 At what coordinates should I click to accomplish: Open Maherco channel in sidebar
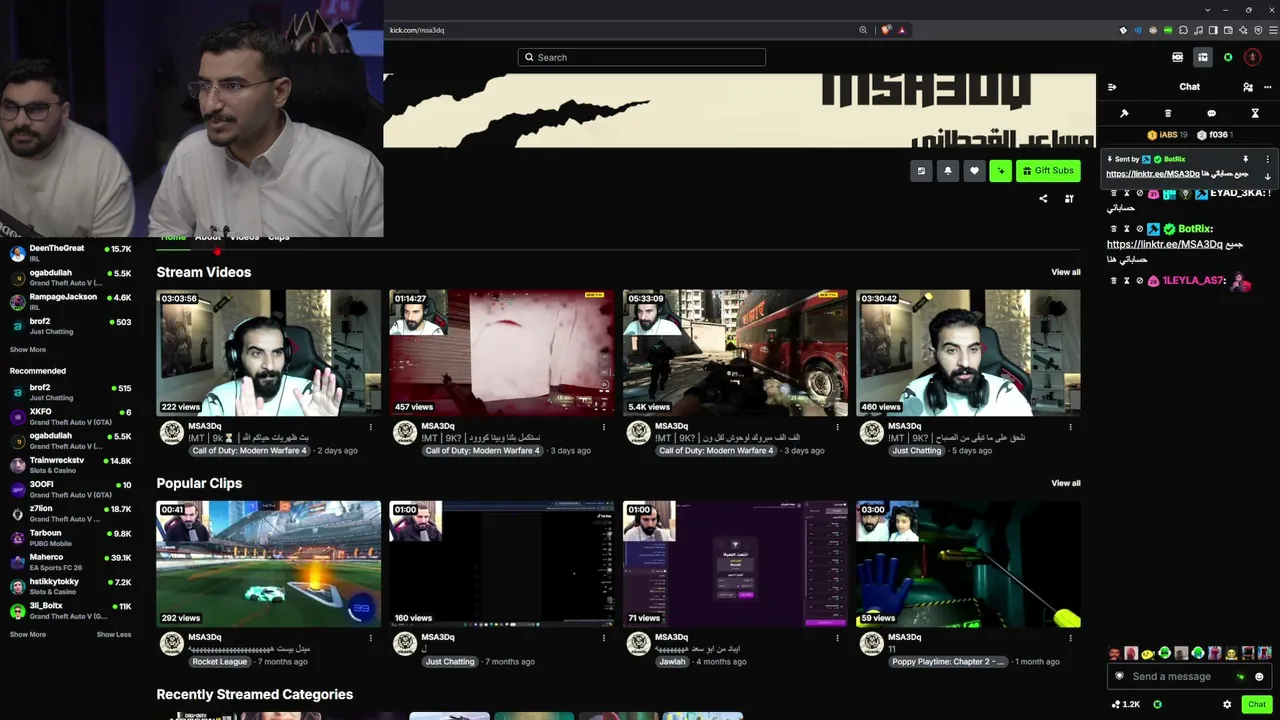click(x=70, y=562)
